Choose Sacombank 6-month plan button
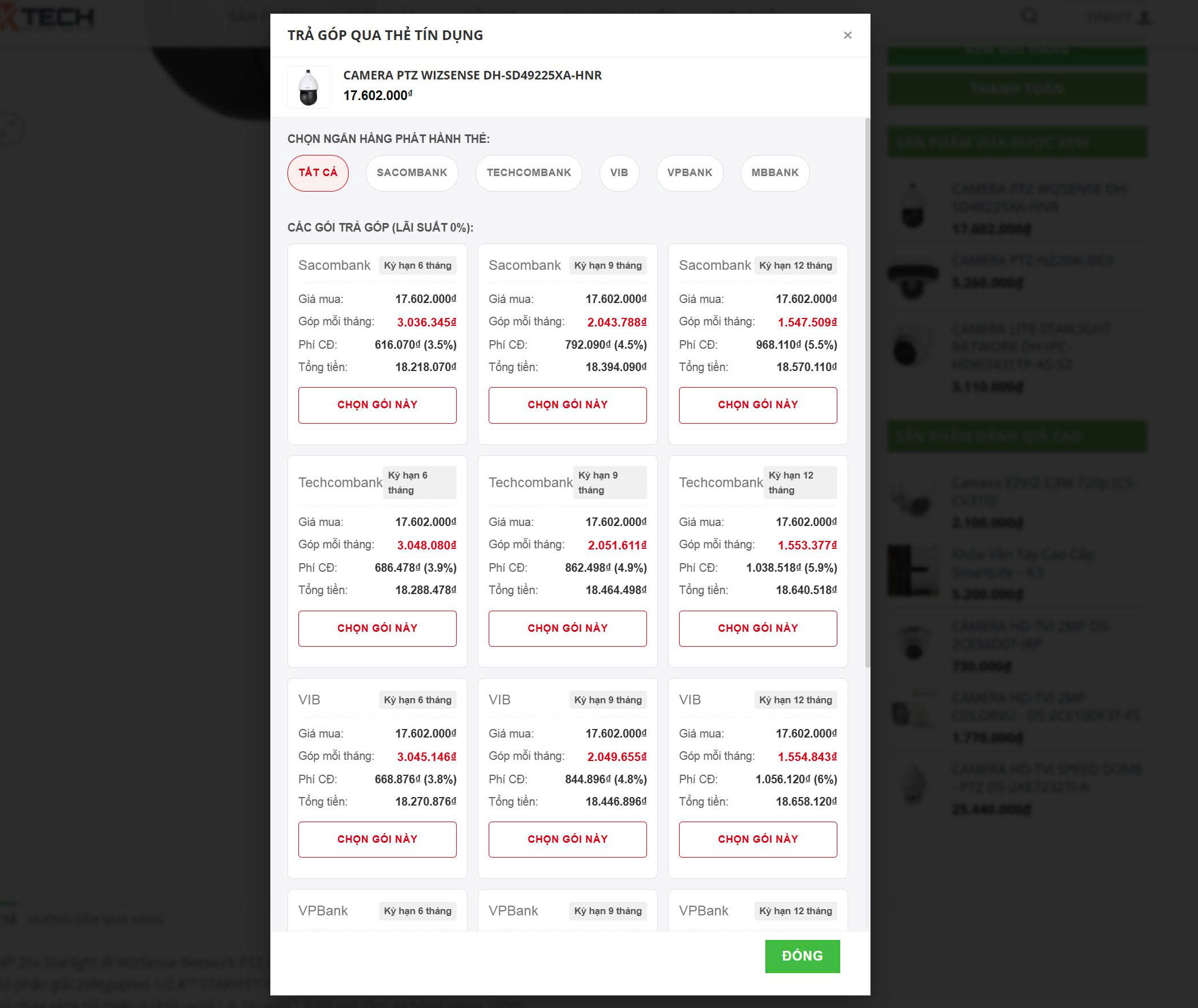The image size is (1198, 1008). click(377, 405)
